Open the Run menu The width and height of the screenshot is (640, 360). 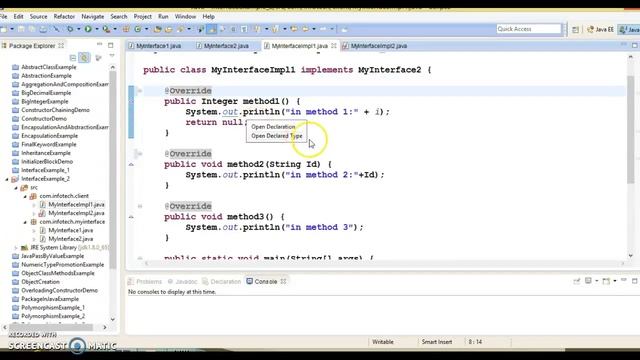pos(163,16)
